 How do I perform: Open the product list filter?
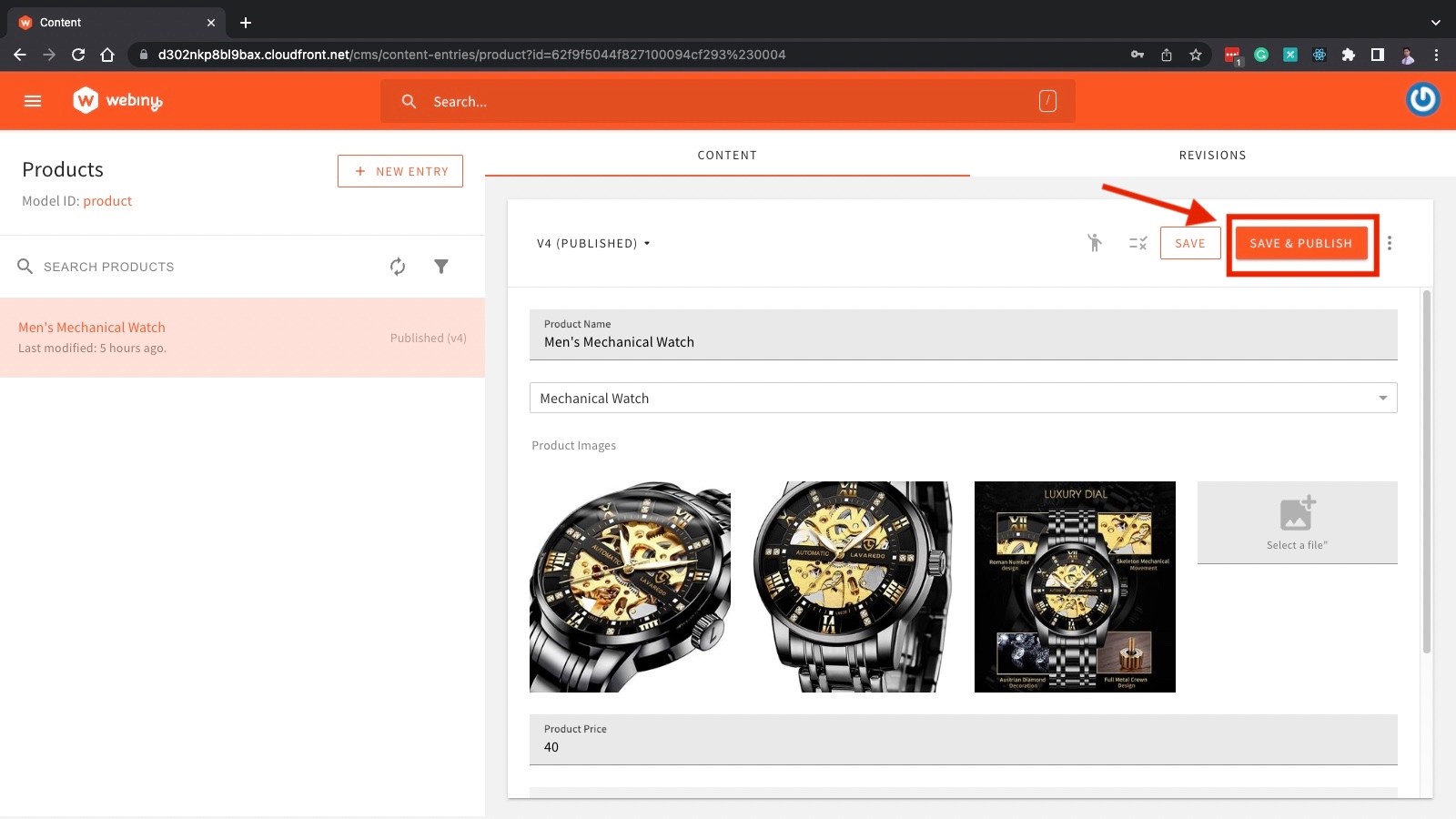tap(441, 266)
